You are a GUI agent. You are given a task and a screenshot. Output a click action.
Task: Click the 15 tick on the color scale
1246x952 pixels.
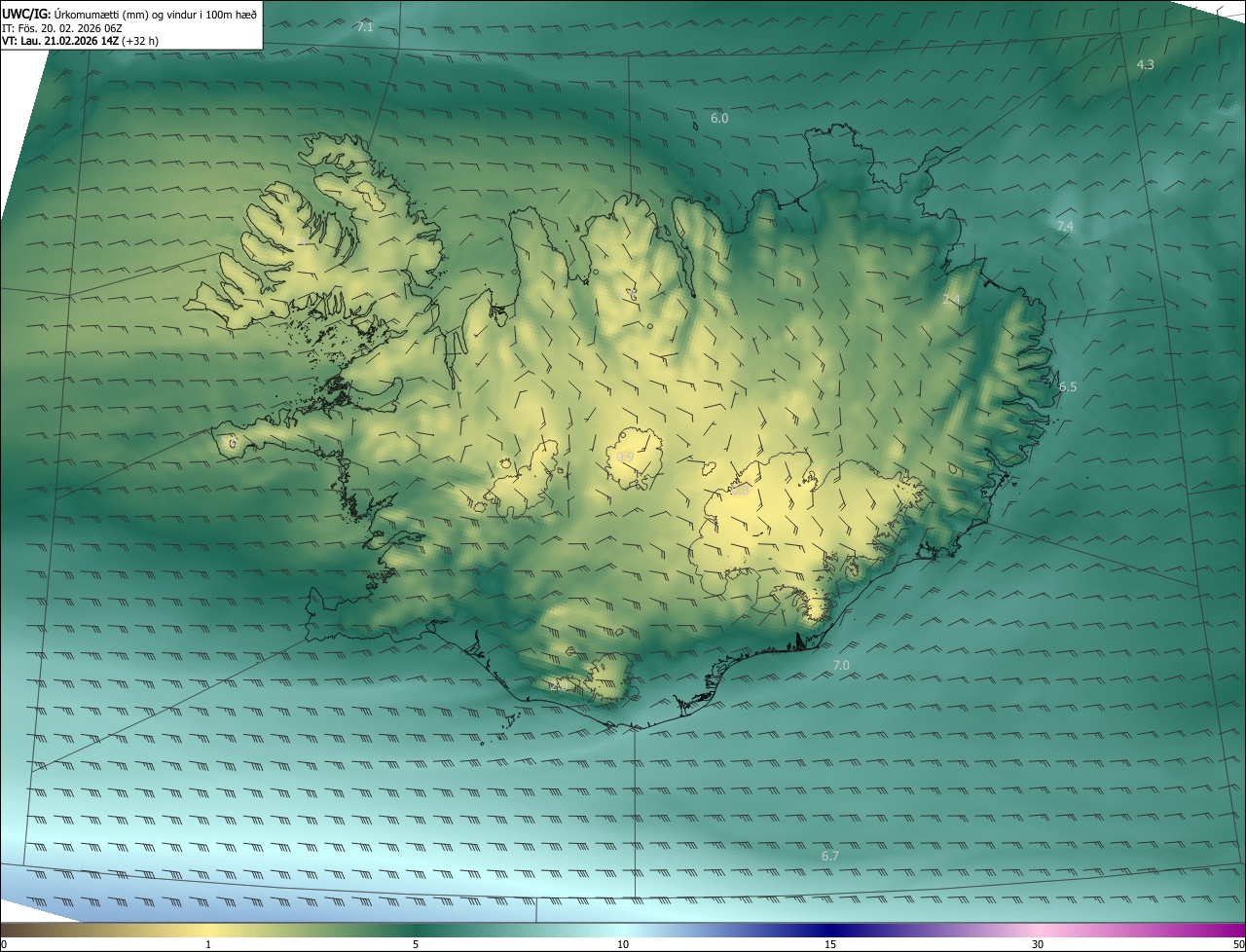pos(830,944)
